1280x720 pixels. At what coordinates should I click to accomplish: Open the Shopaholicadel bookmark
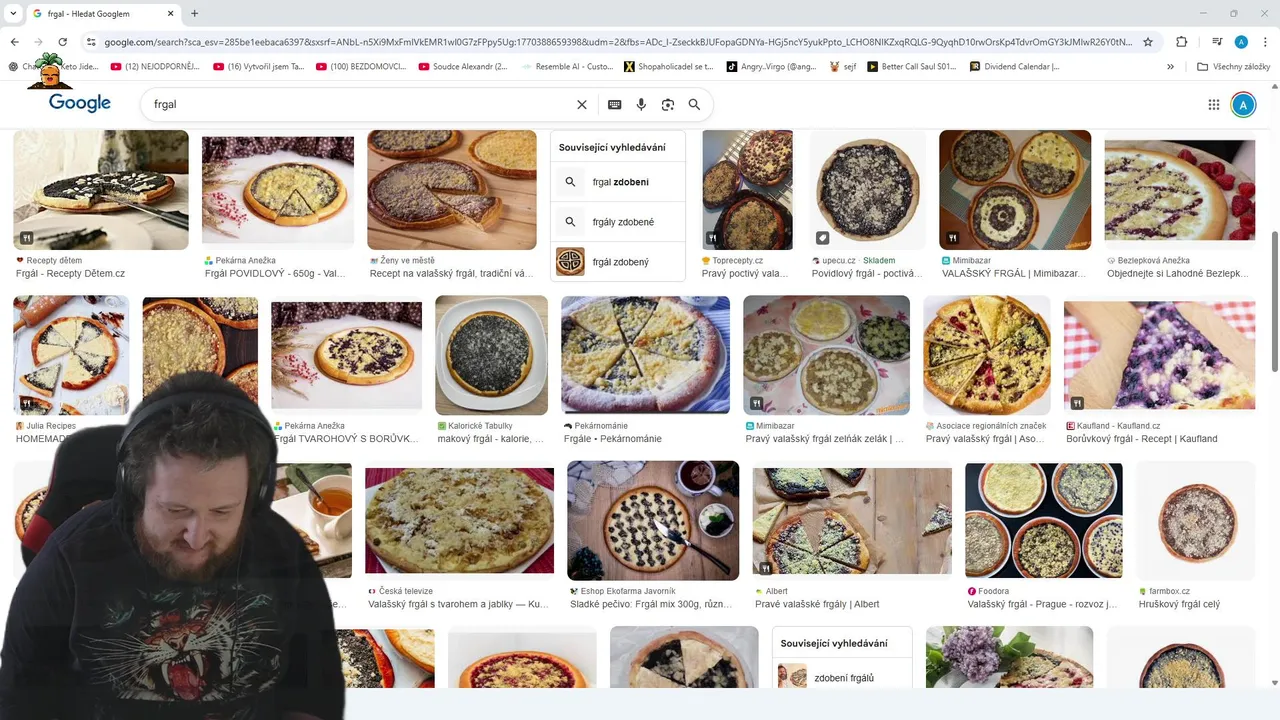[669, 67]
